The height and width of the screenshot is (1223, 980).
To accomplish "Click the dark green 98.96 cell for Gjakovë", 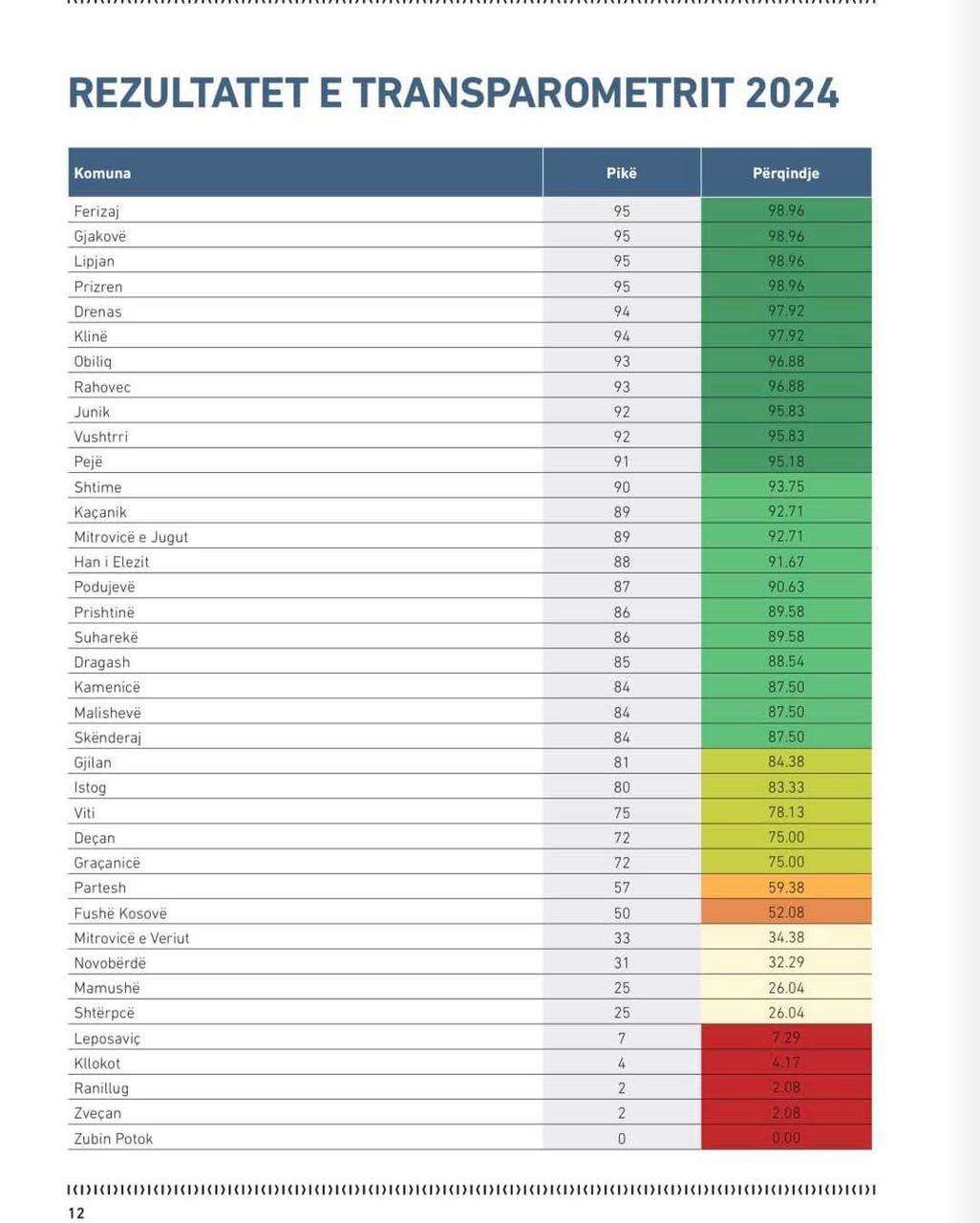I will click(786, 236).
